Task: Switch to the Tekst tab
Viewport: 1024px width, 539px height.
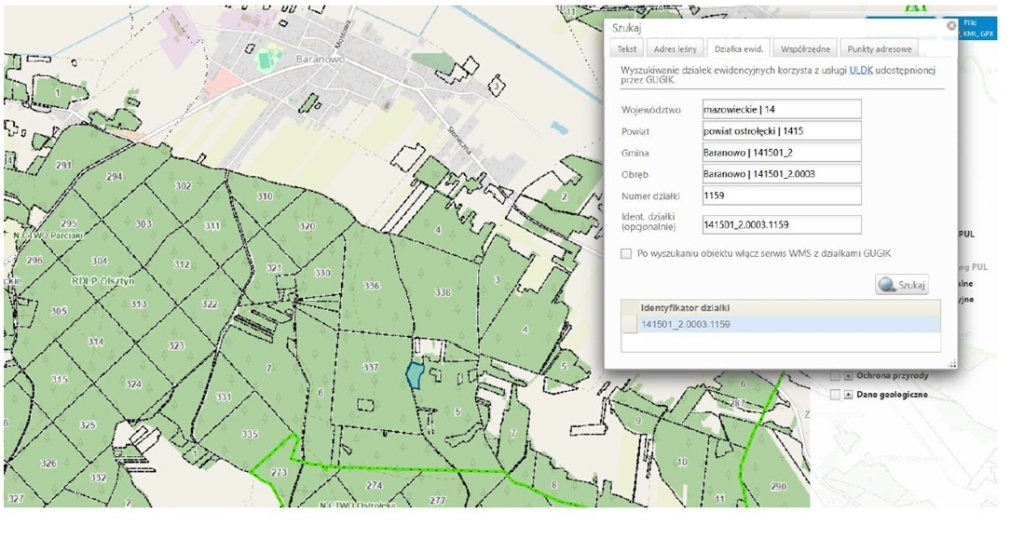Action: (626, 49)
